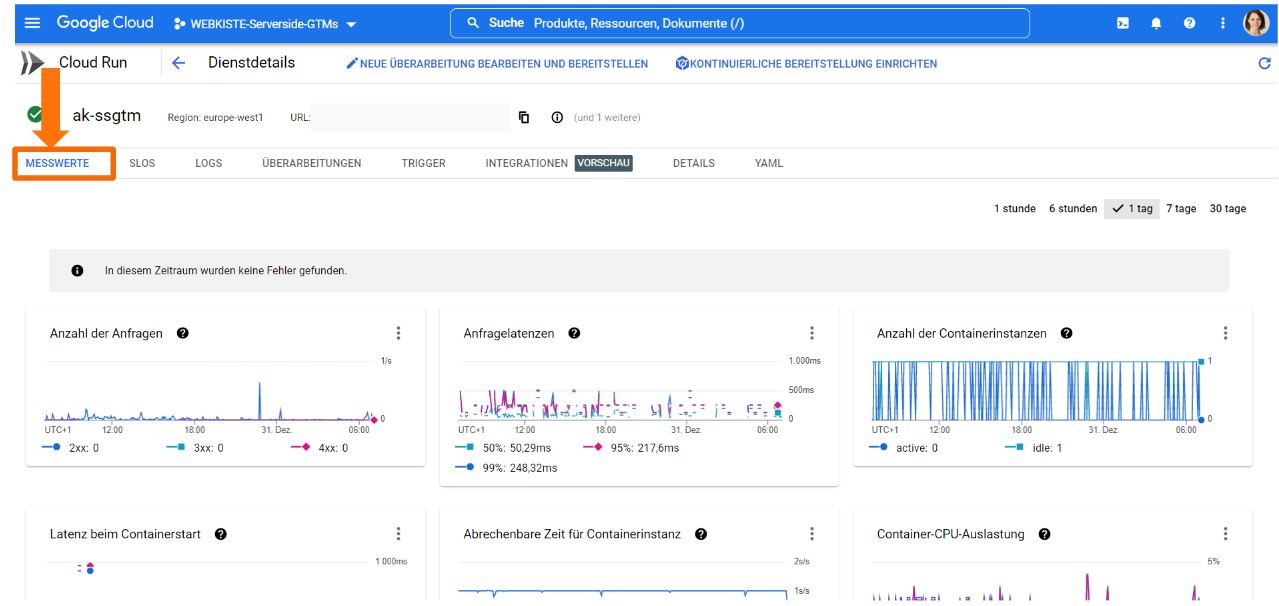Click the back arrow beside Dienstdetails

pyautogui.click(x=179, y=63)
